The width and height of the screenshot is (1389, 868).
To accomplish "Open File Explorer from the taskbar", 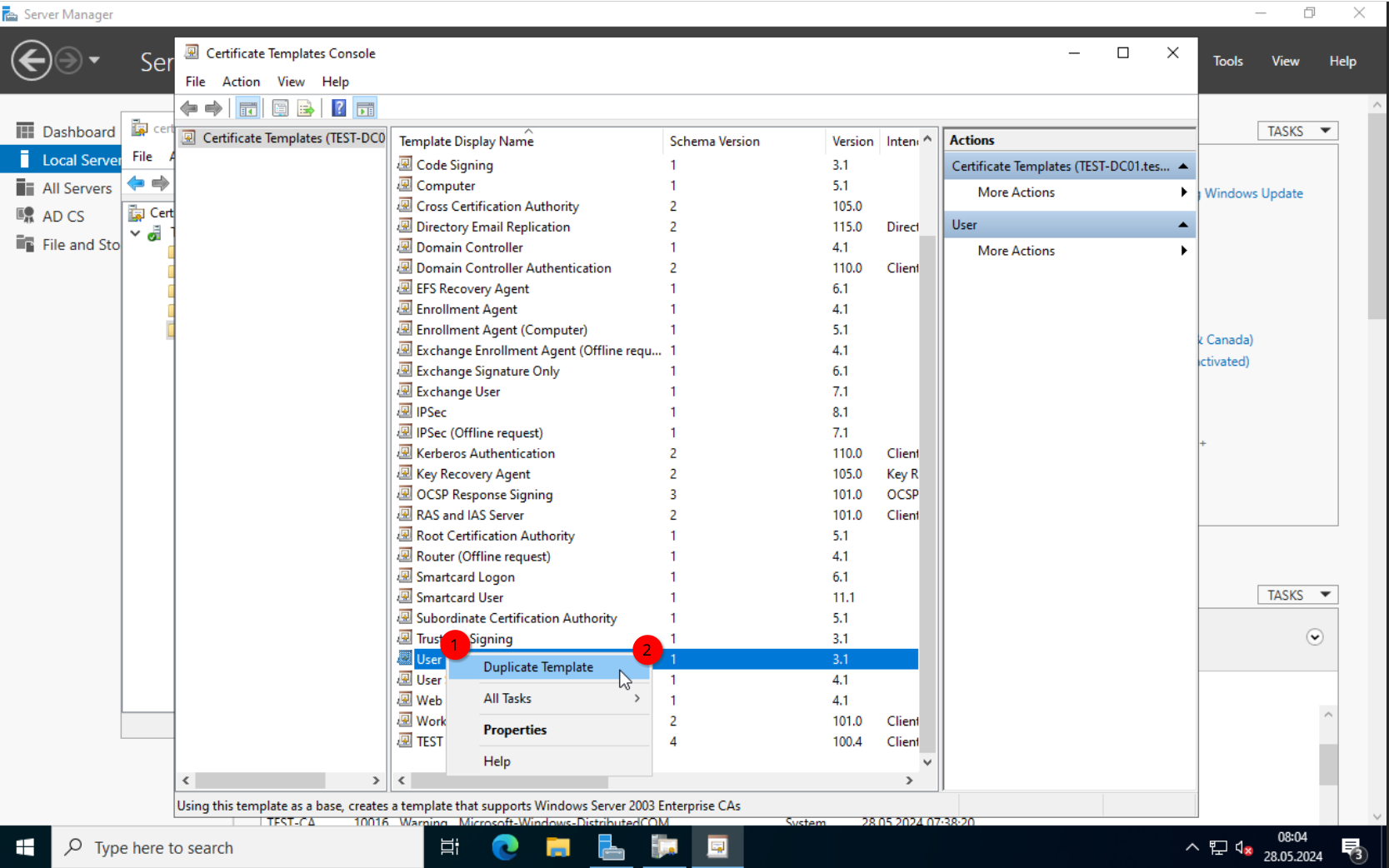I will [557, 847].
